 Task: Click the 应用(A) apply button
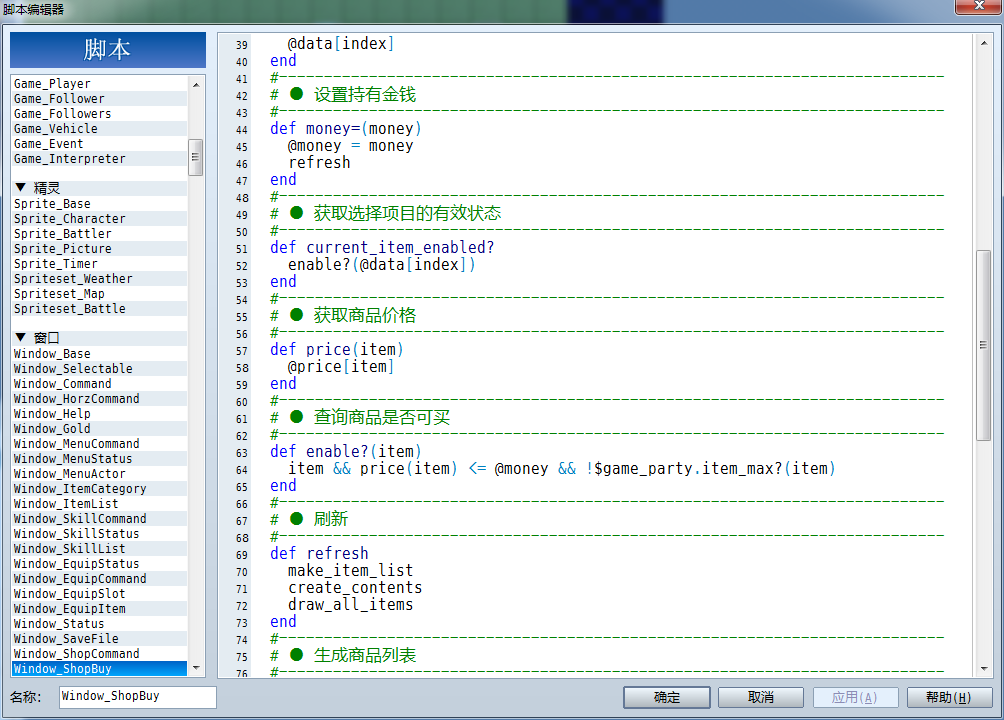click(855, 697)
